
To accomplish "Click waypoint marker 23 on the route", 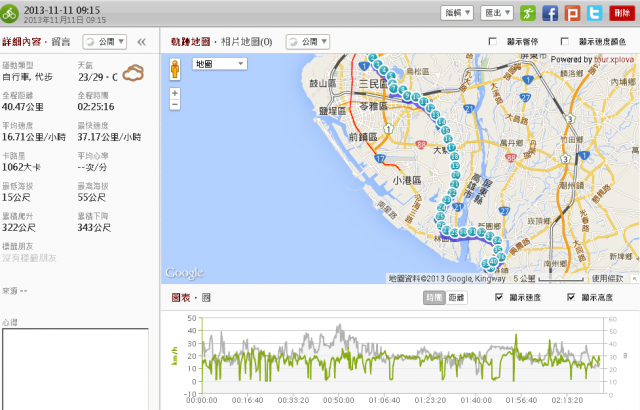I will 447,200.
